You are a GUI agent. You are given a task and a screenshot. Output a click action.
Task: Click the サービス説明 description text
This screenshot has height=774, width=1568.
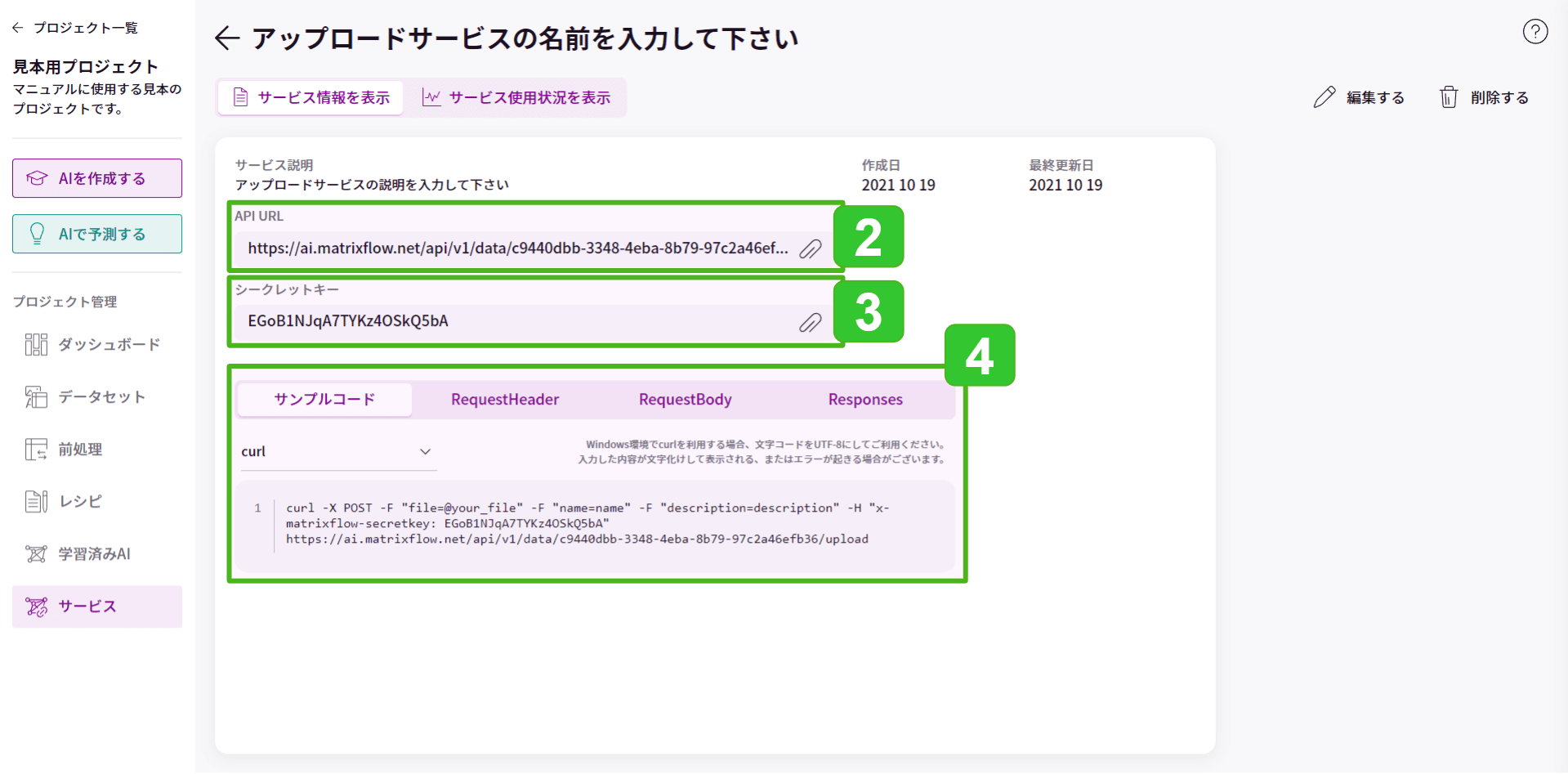coord(372,185)
